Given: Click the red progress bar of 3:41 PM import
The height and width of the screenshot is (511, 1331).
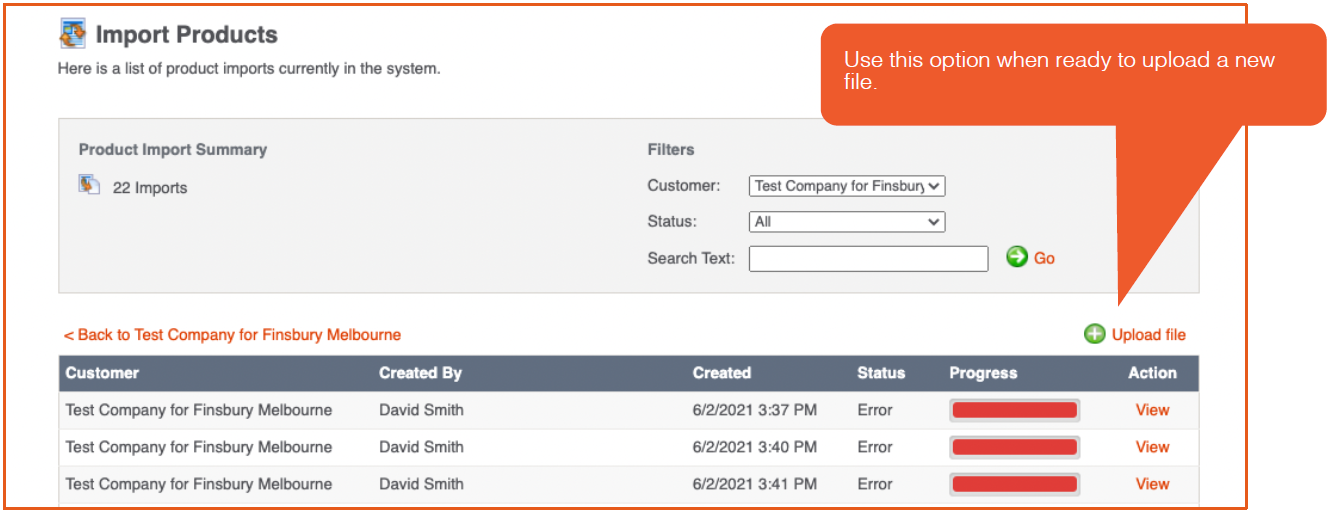Looking at the screenshot, I should click(1014, 484).
